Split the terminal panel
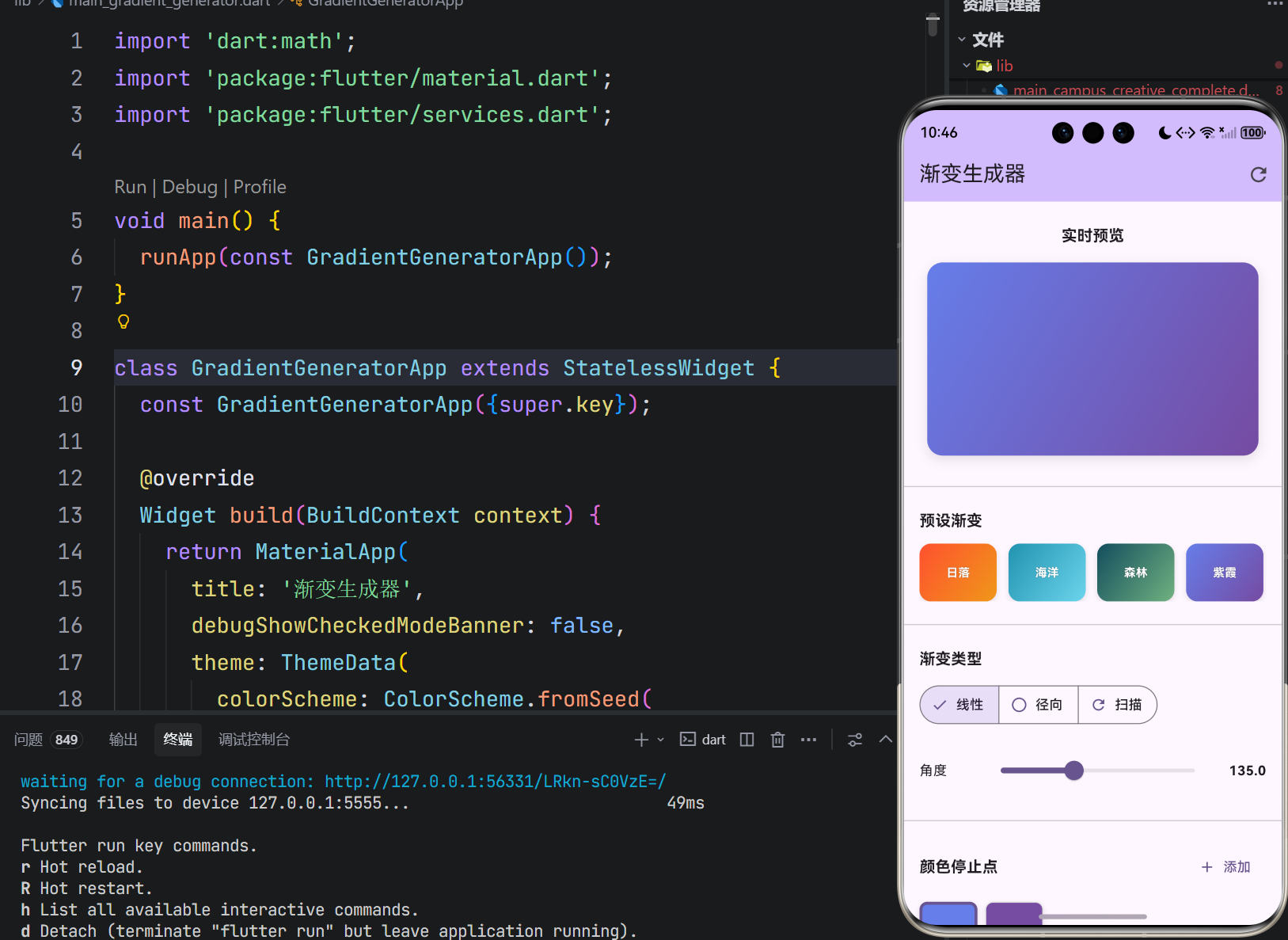This screenshot has height=940, width=1288. click(x=747, y=740)
